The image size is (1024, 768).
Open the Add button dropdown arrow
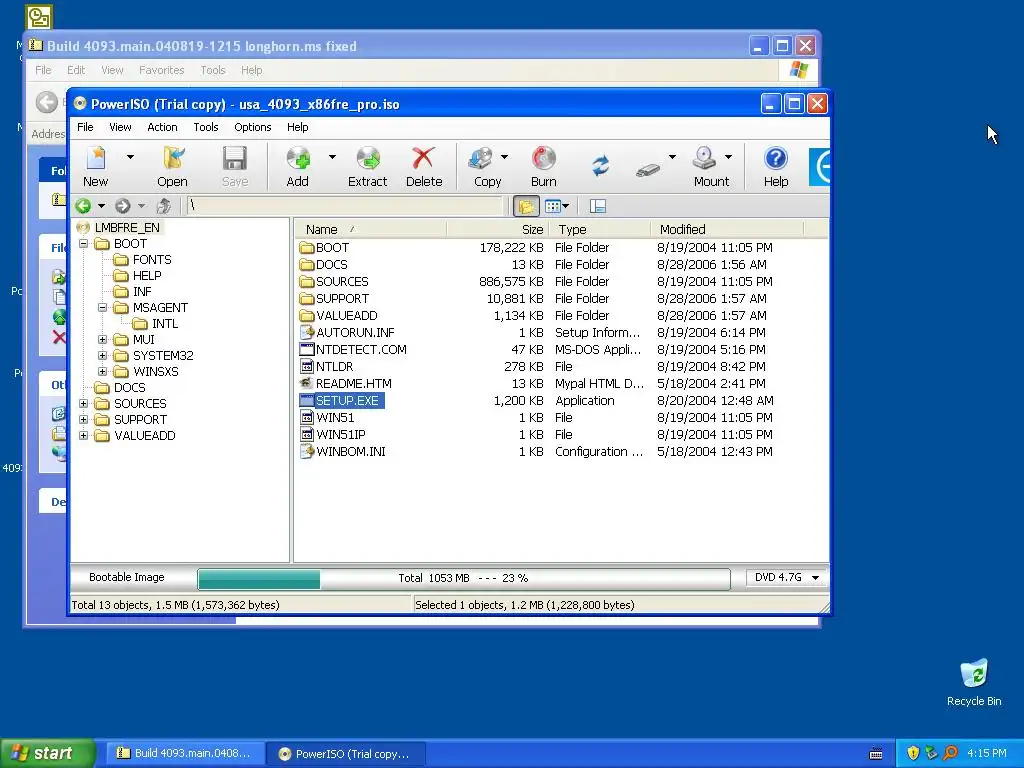332,157
